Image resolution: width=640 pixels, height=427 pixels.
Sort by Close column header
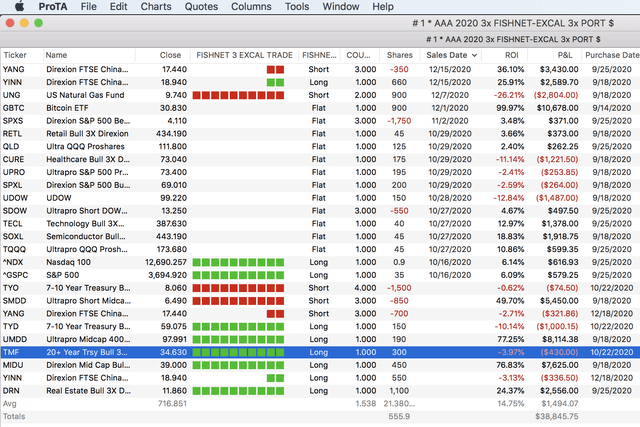click(x=170, y=55)
